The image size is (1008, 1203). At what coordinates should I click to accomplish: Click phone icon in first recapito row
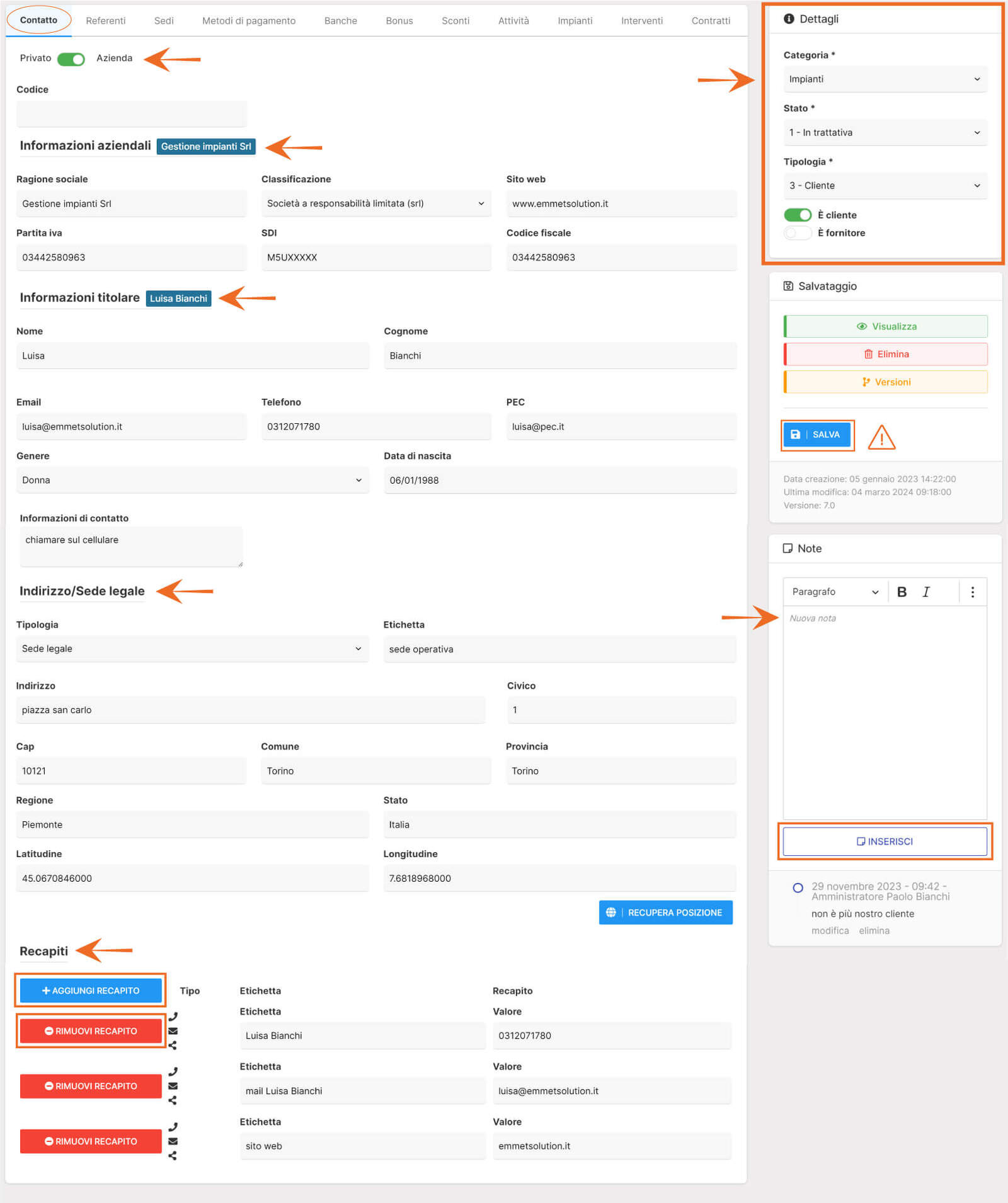(173, 1017)
